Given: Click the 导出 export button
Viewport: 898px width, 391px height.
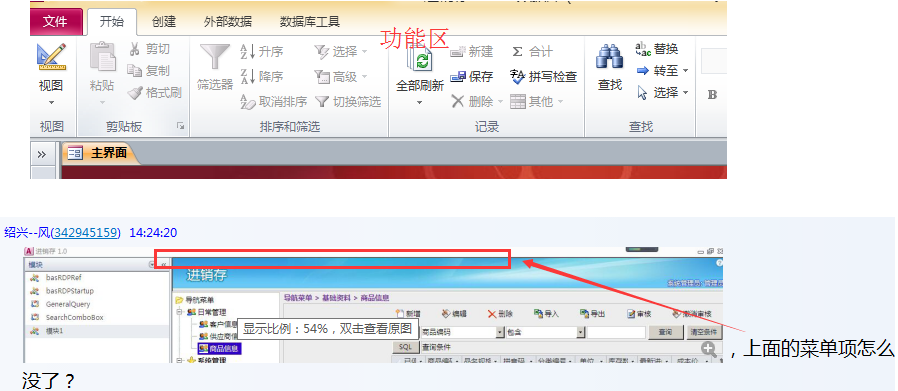Looking at the screenshot, I should [x=592, y=314].
